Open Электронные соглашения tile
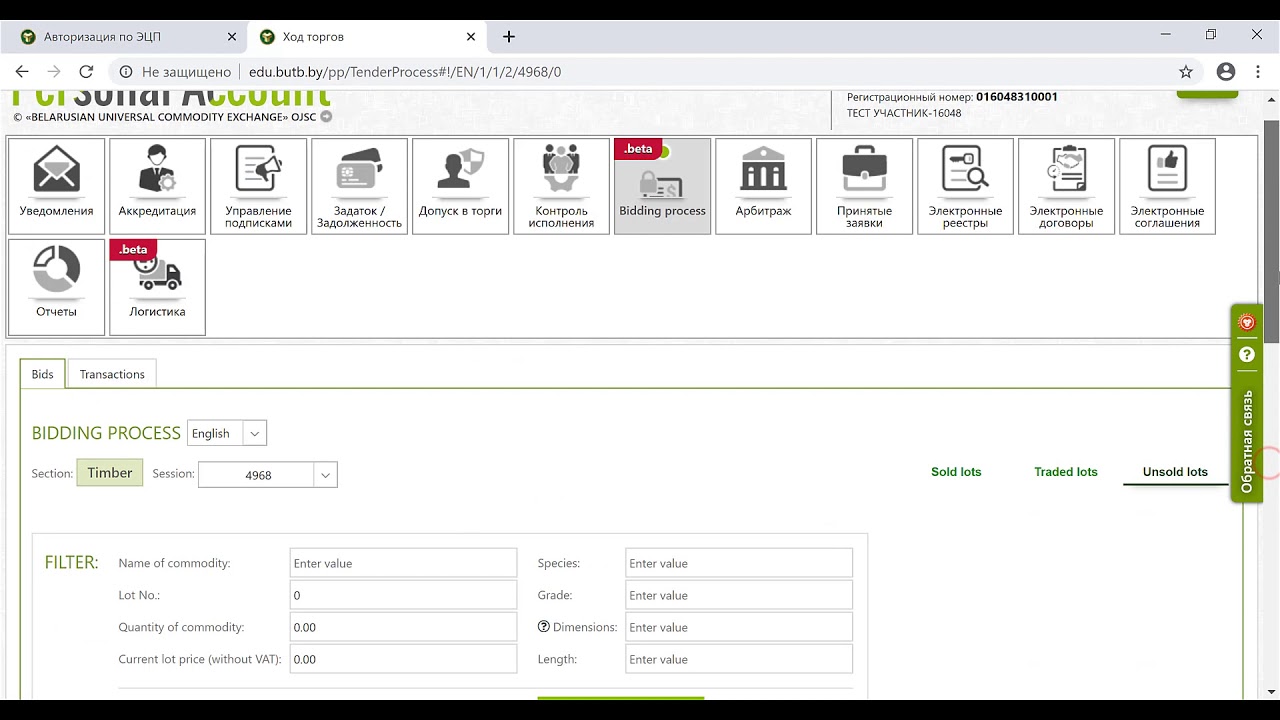1280x720 pixels. pos(1167,186)
